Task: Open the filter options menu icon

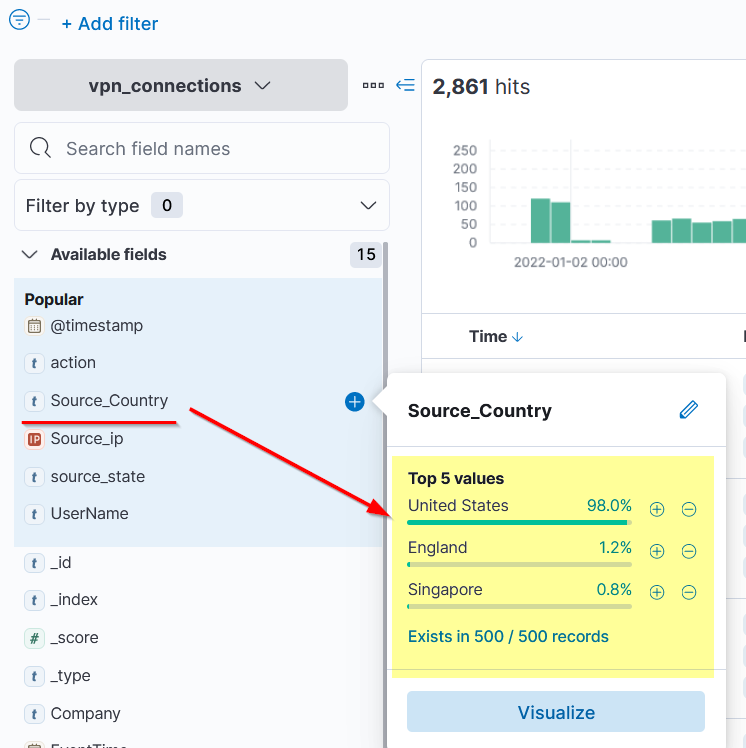Action: coord(20,20)
